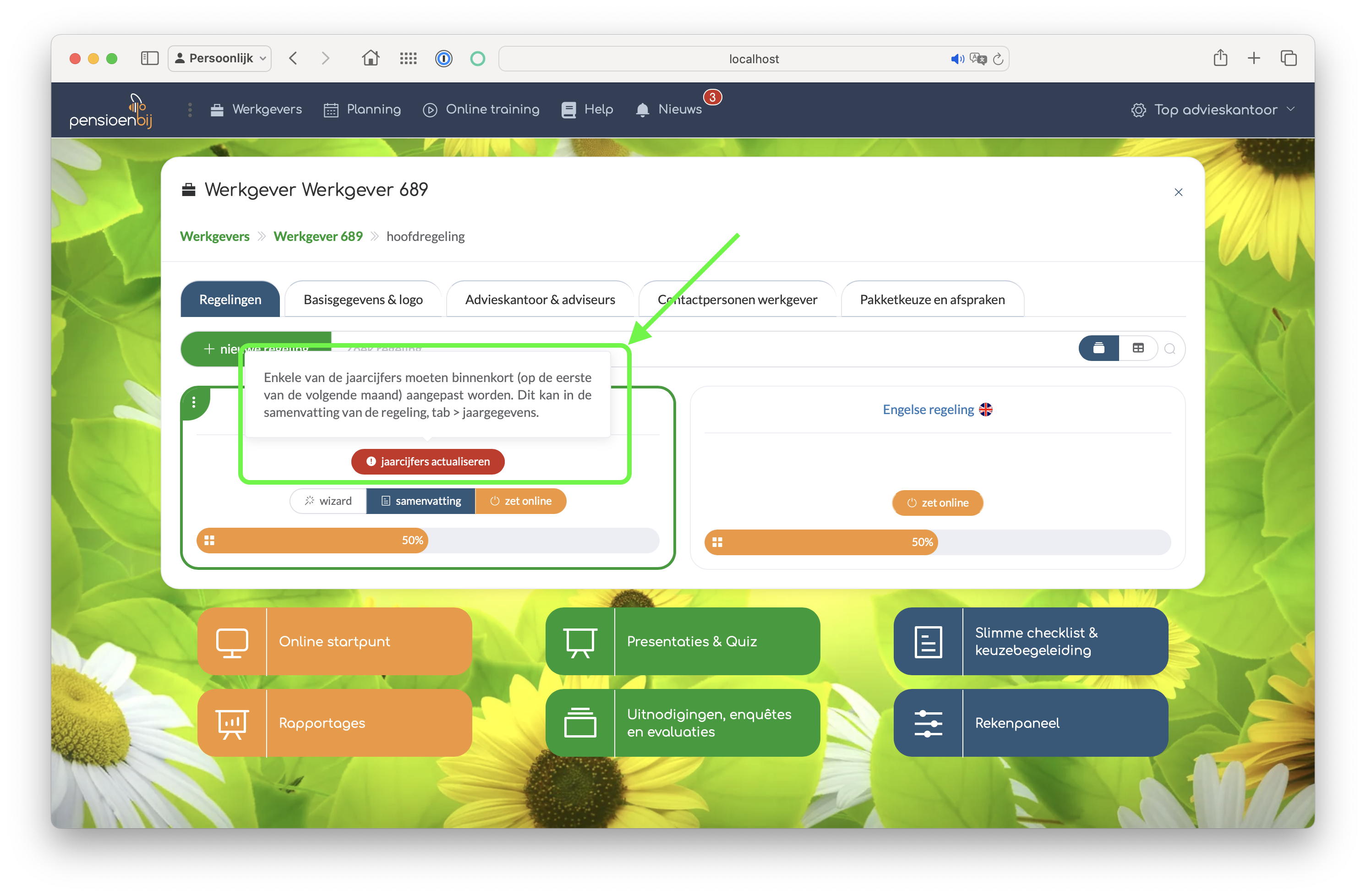This screenshot has width=1366, height=896.
Task: Click the localhost address bar
Action: 753,59
